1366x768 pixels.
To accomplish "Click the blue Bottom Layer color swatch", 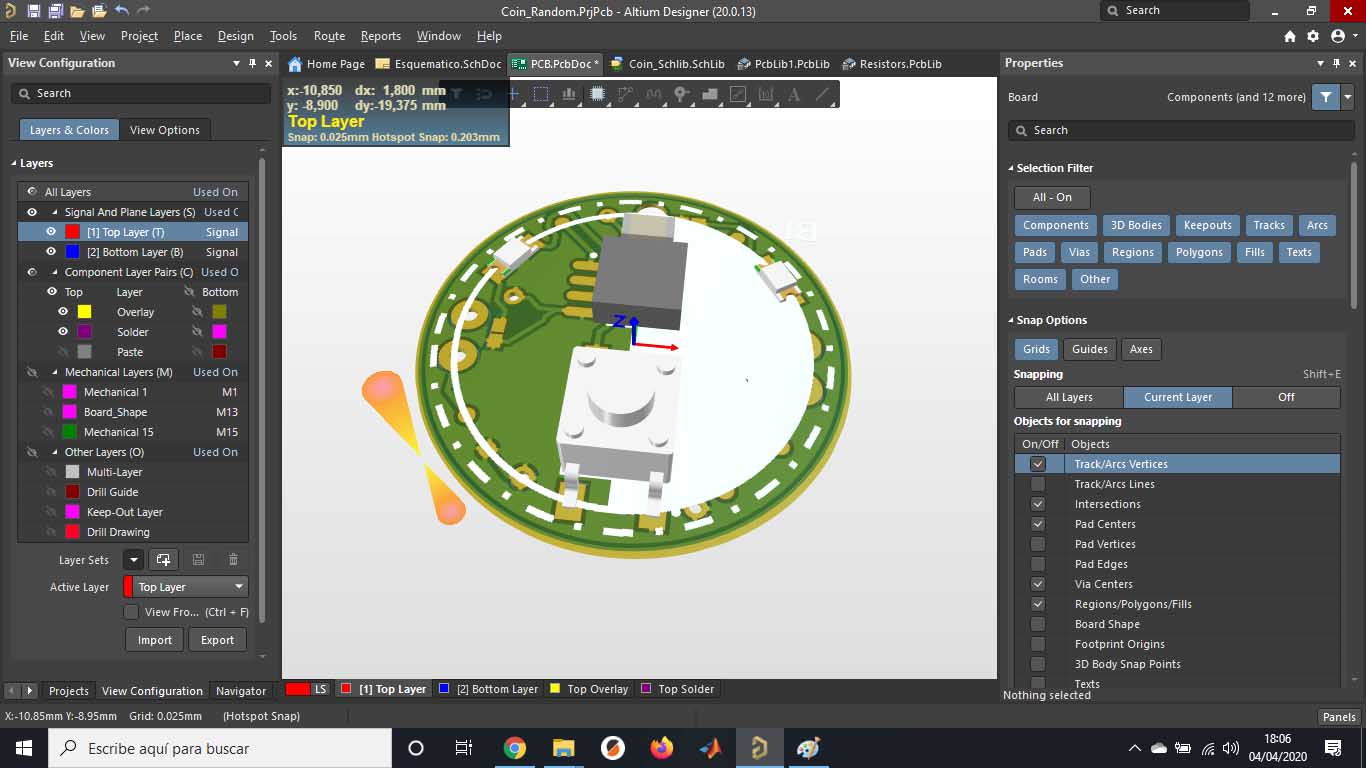I will [73, 252].
